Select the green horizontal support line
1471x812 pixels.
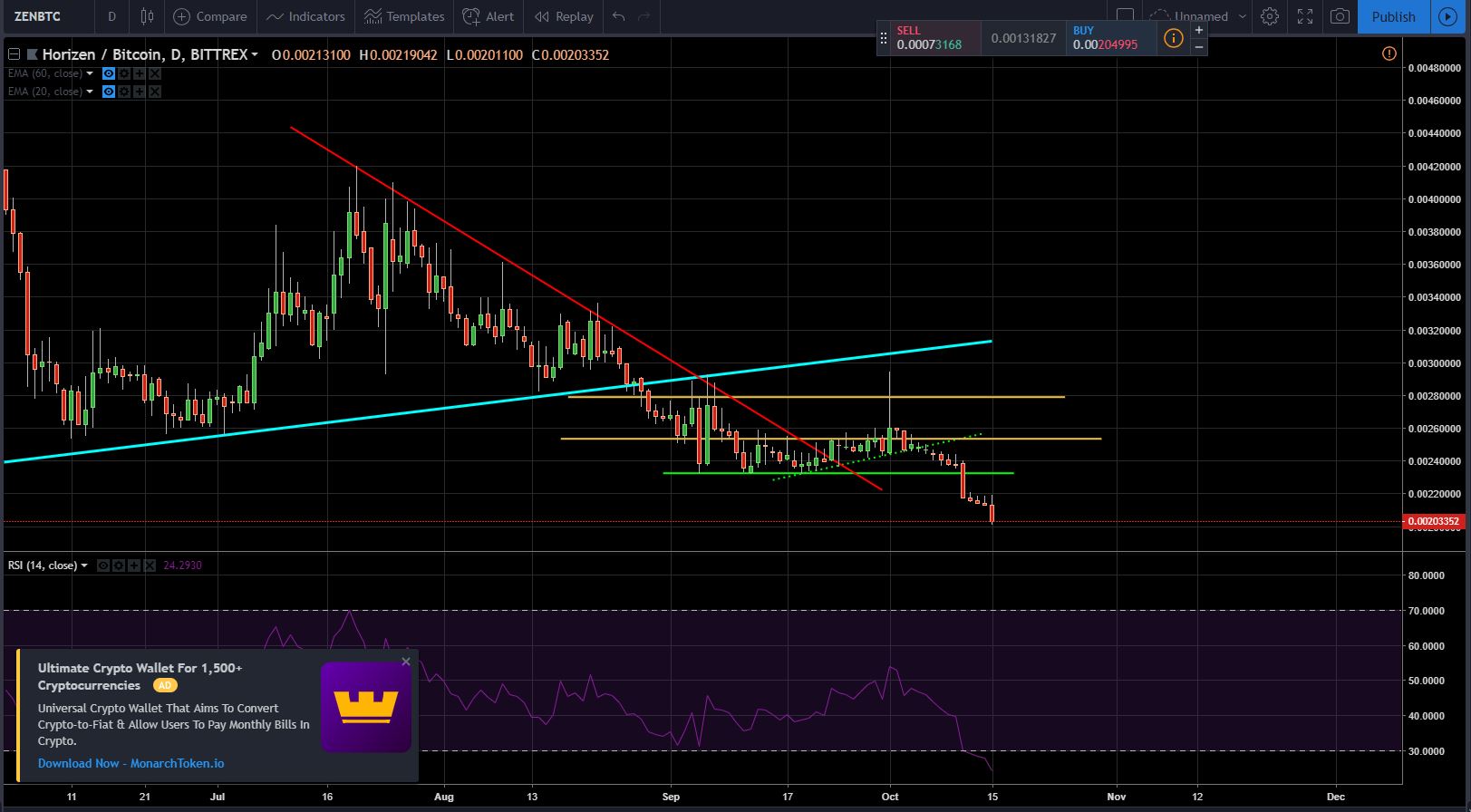[x=838, y=473]
